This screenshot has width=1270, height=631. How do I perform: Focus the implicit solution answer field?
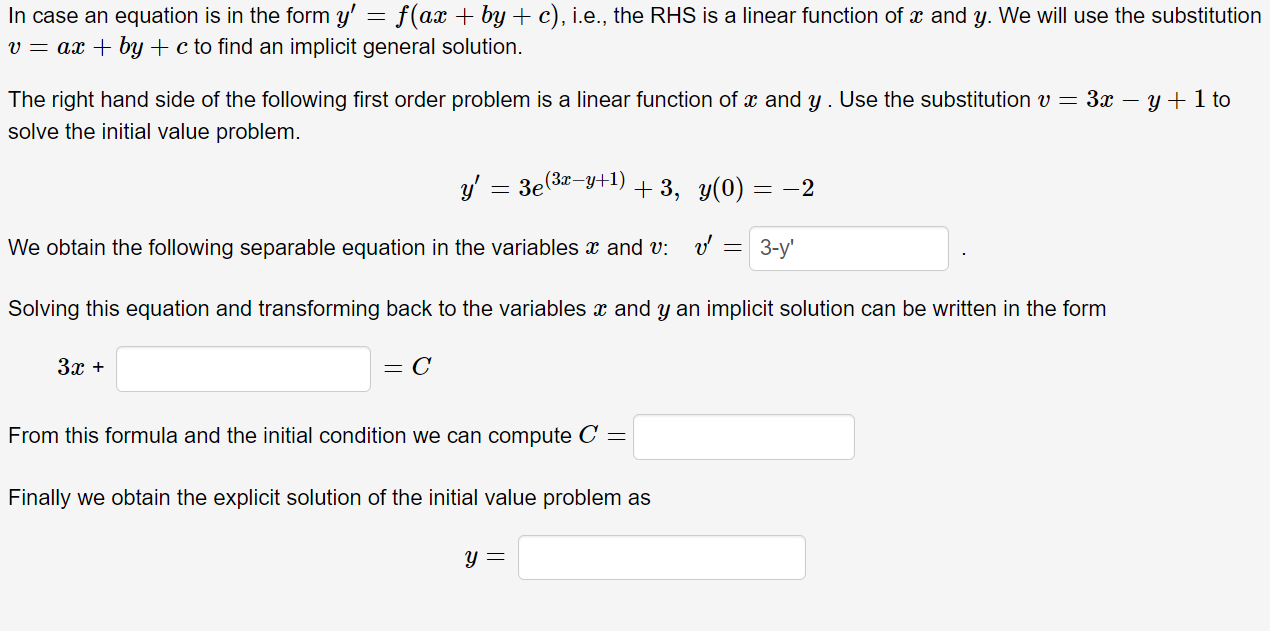tap(243, 368)
